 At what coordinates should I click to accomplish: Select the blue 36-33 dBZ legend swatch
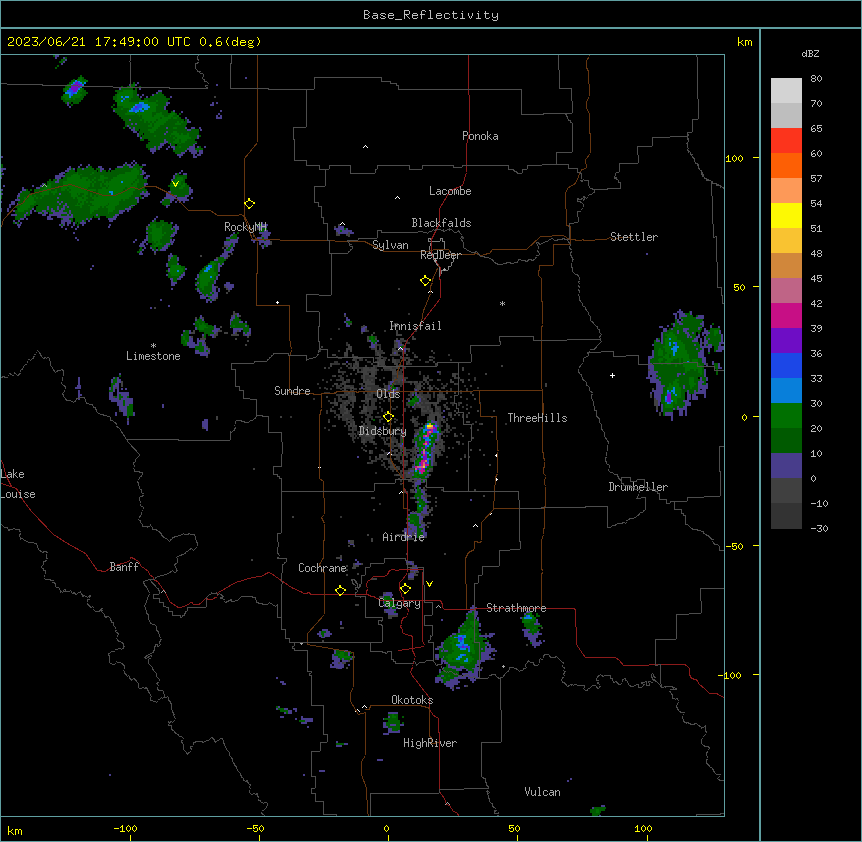pyautogui.click(x=786, y=365)
